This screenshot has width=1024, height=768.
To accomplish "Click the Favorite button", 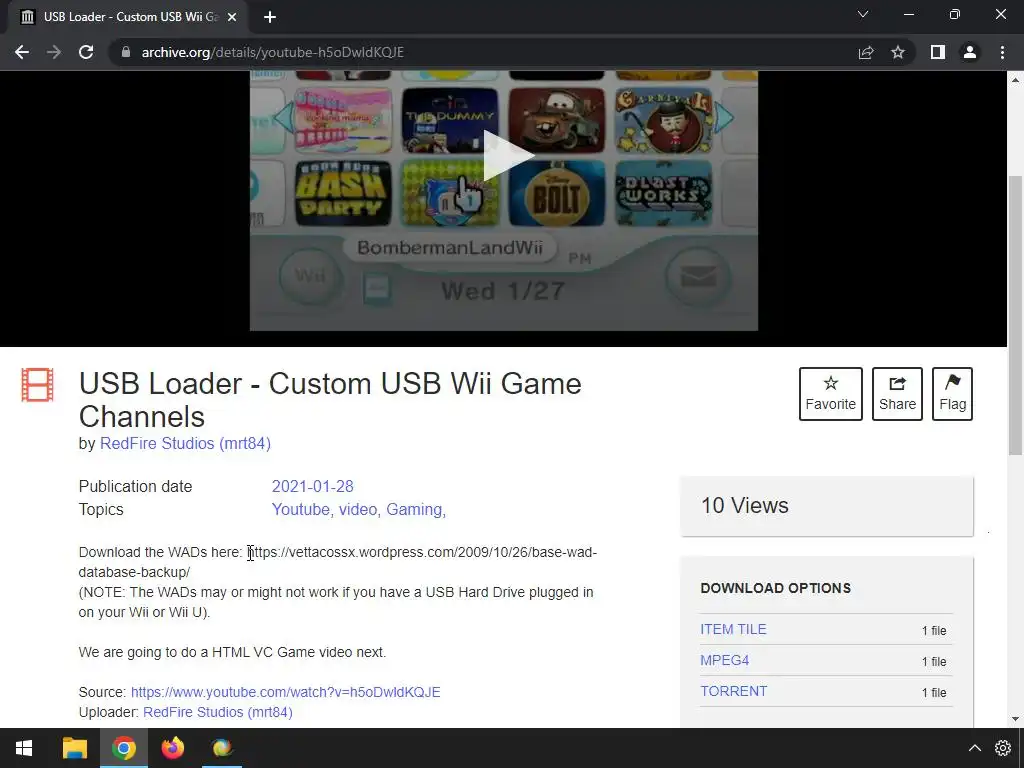I will 831,394.
